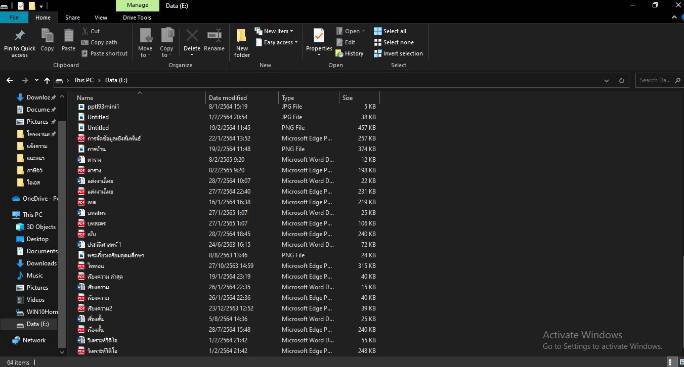The width and height of the screenshot is (684, 367).
Task: Sort by the Size column header
Action: coord(359,98)
